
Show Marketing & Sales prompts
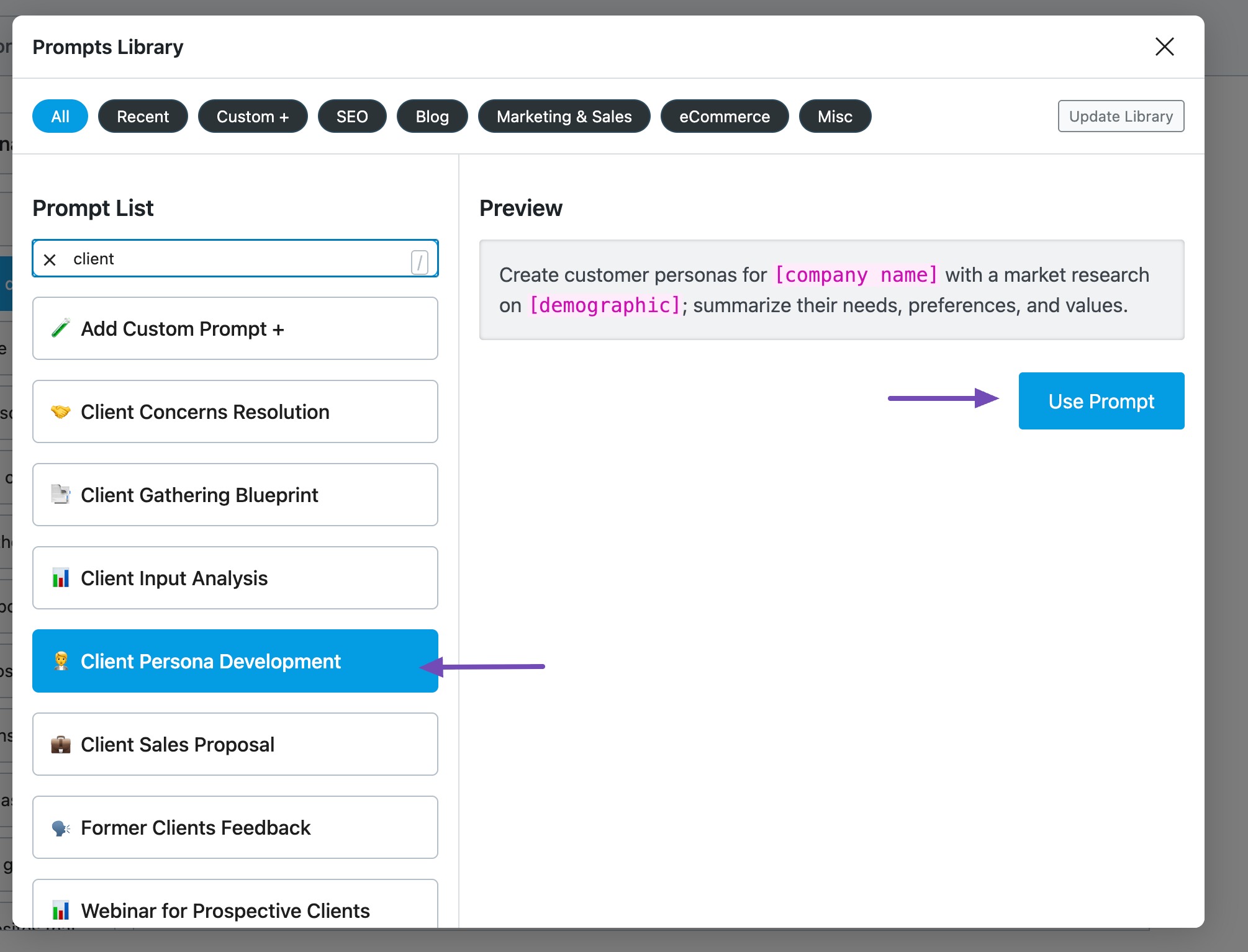click(564, 116)
